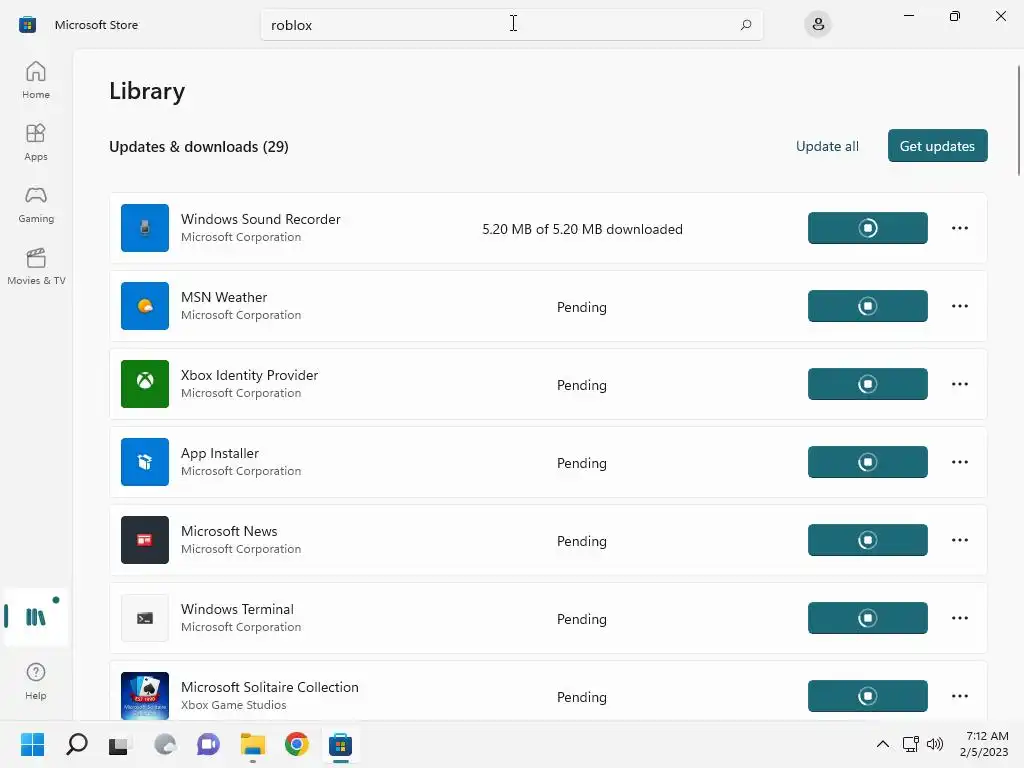Viewport: 1024px width, 768px height.
Task: Select the Library icon in sidebar
Action: coord(36,616)
